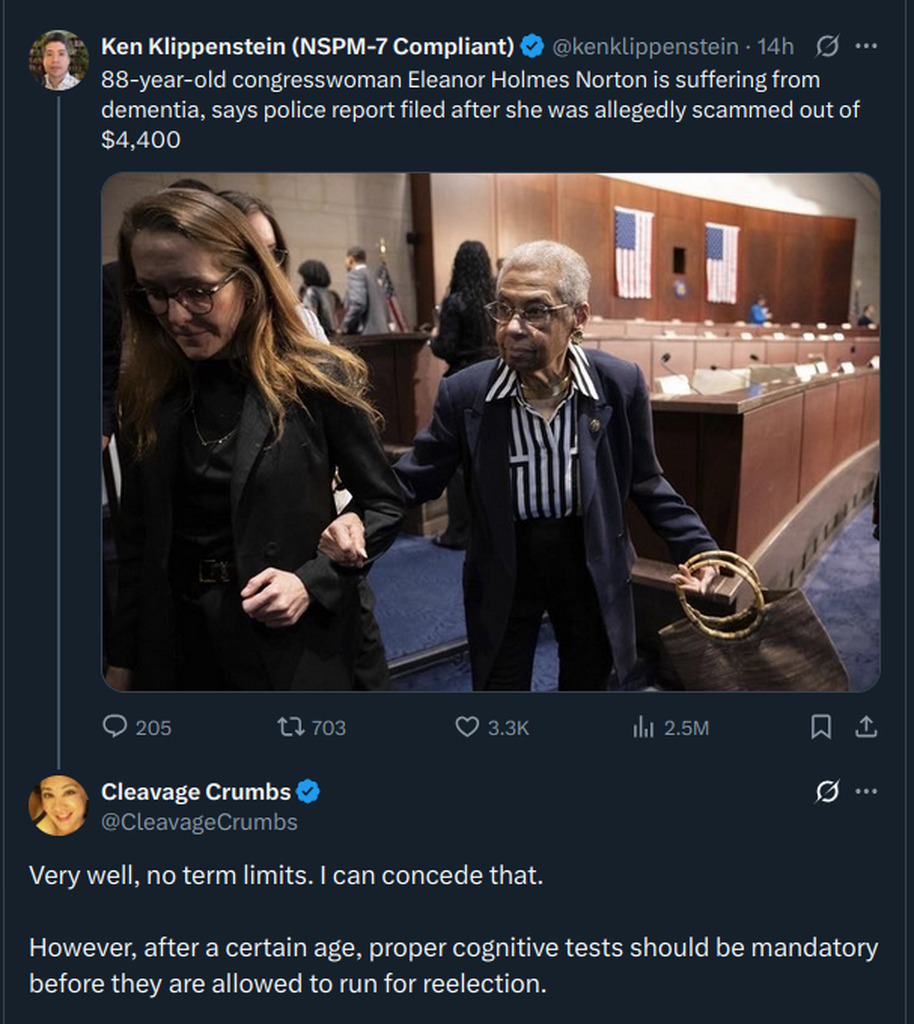The width and height of the screenshot is (914, 1024).
Task: Share Ken Klippenstein's post
Action: [x=866, y=727]
